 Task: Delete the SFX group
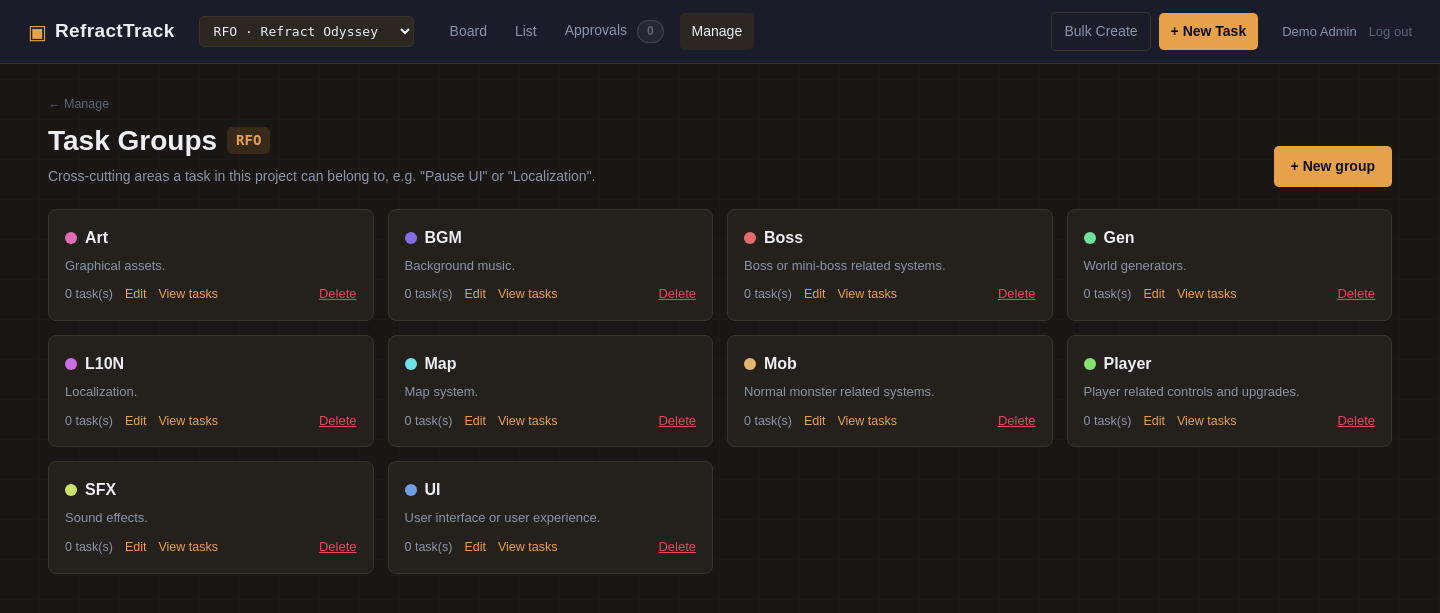coord(338,547)
